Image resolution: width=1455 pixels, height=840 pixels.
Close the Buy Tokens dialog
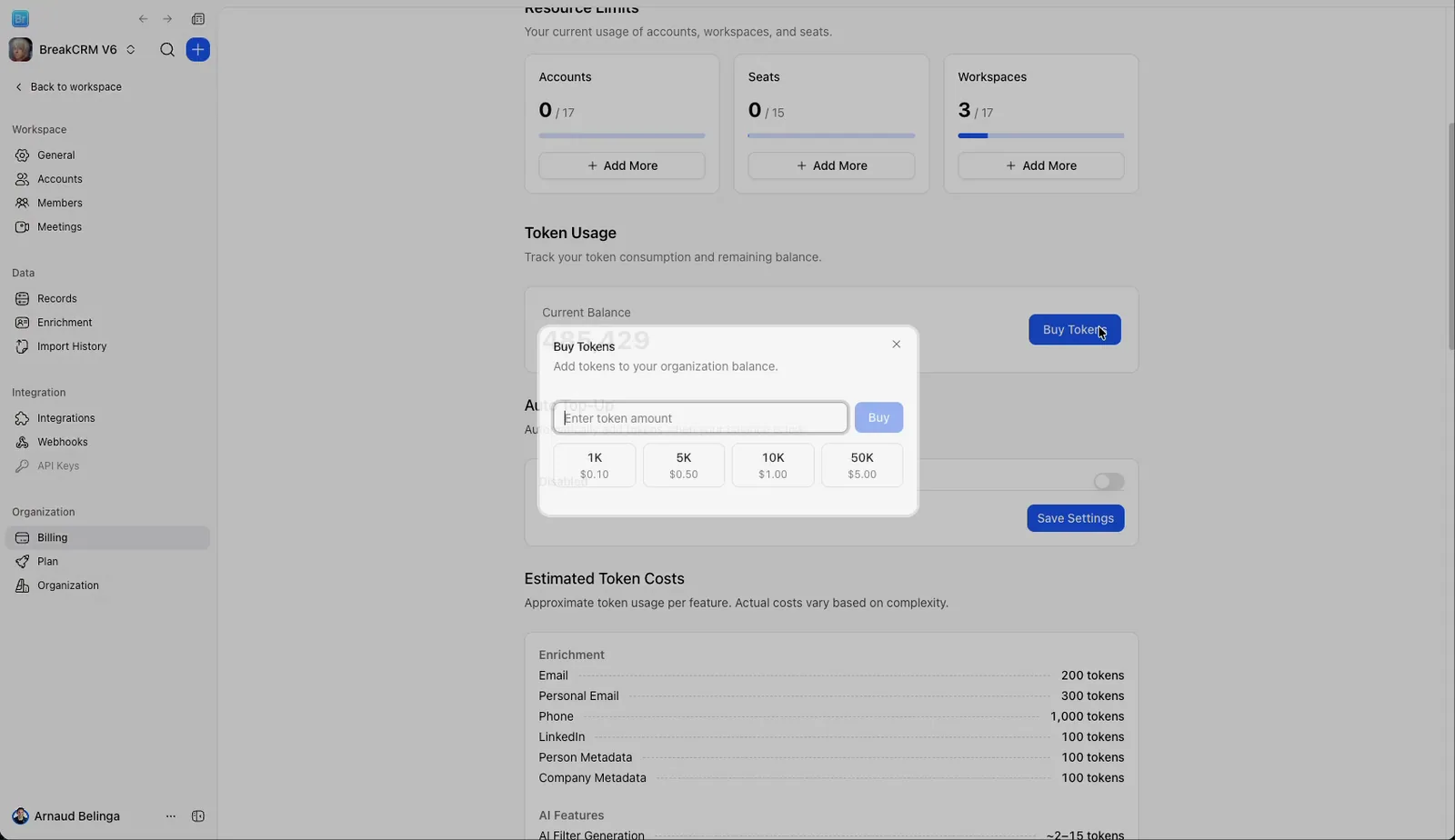(897, 345)
